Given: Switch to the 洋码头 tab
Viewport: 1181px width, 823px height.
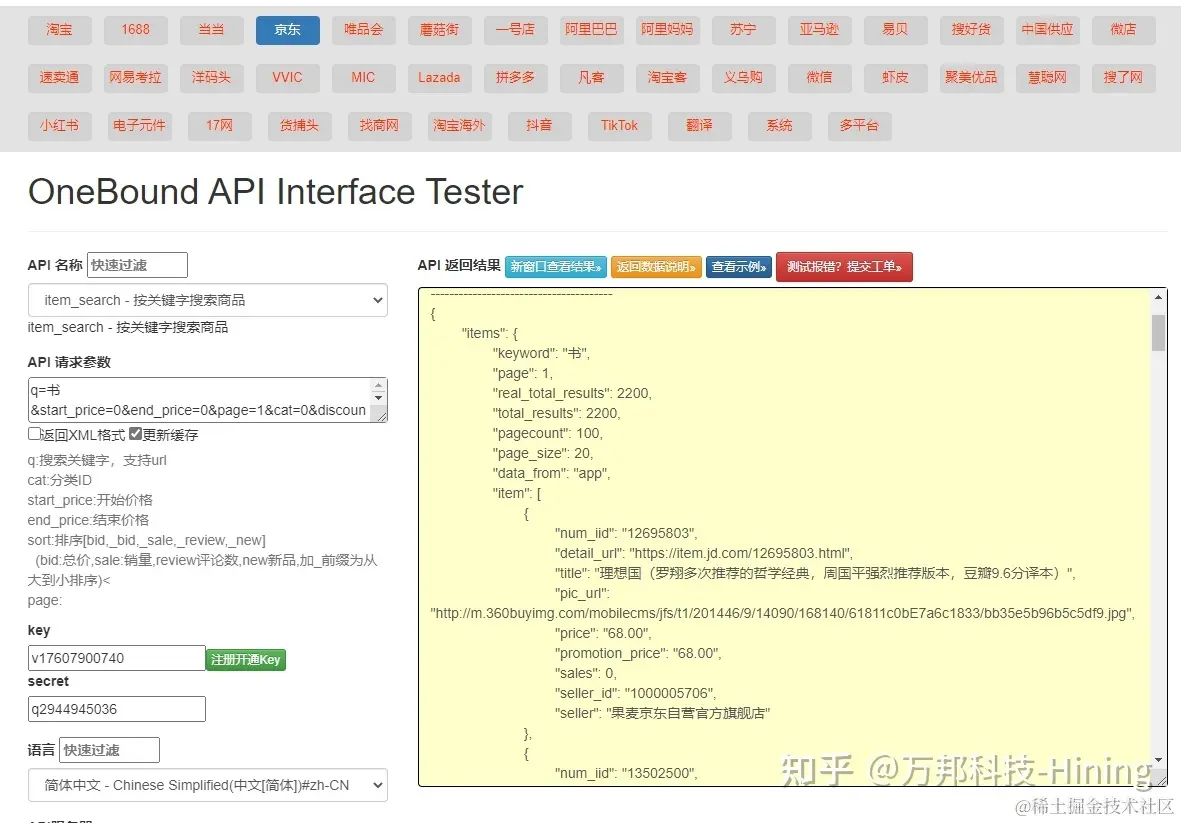Looking at the screenshot, I should click(212, 78).
